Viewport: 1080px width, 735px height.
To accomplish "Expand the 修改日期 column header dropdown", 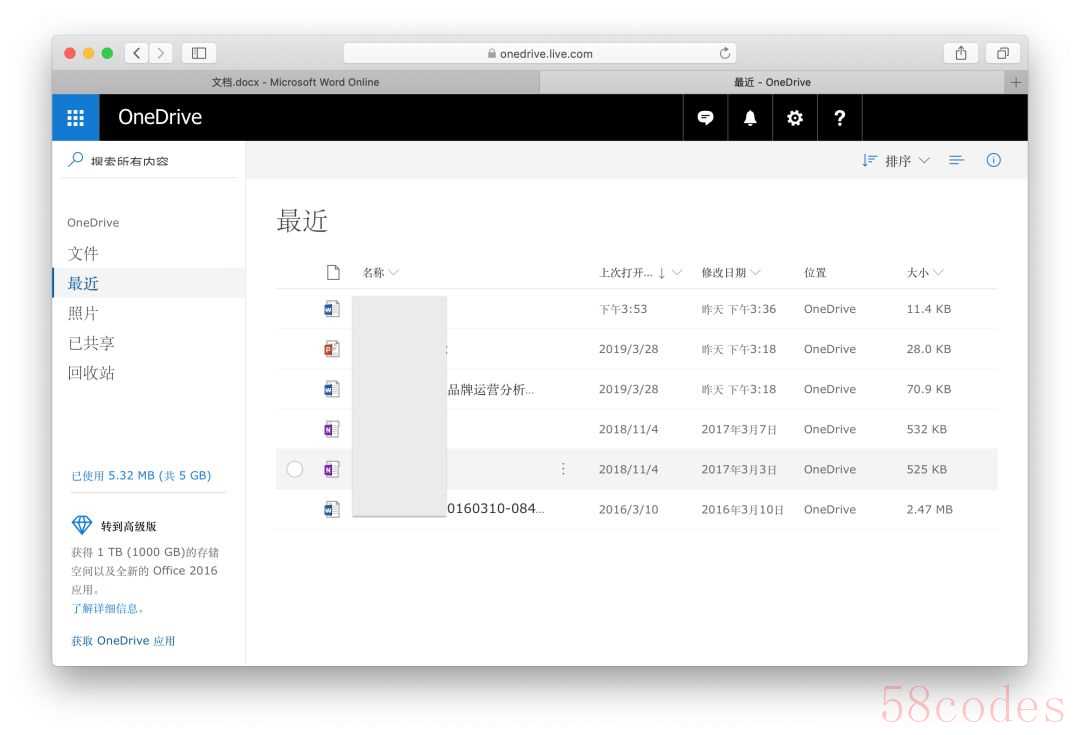I will pyautogui.click(x=756, y=273).
